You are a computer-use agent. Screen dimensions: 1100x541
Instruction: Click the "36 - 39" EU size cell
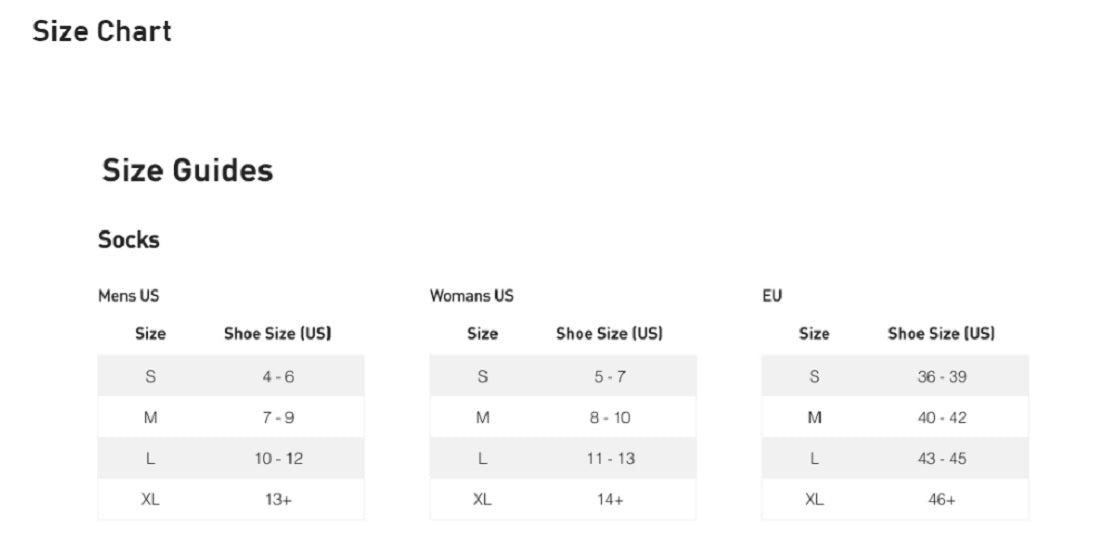[x=942, y=377]
